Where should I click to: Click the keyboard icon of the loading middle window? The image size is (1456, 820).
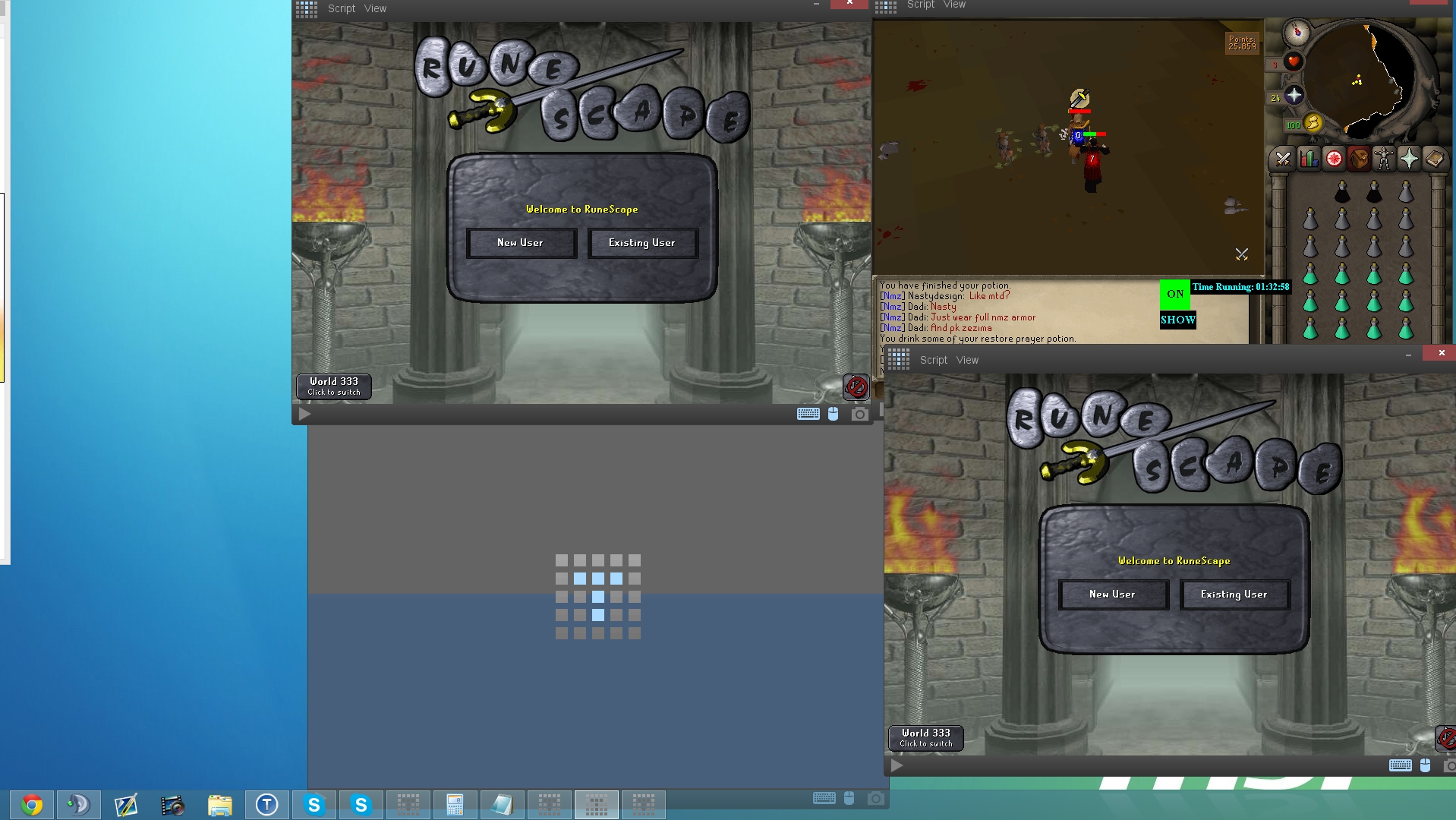pos(824,798)
